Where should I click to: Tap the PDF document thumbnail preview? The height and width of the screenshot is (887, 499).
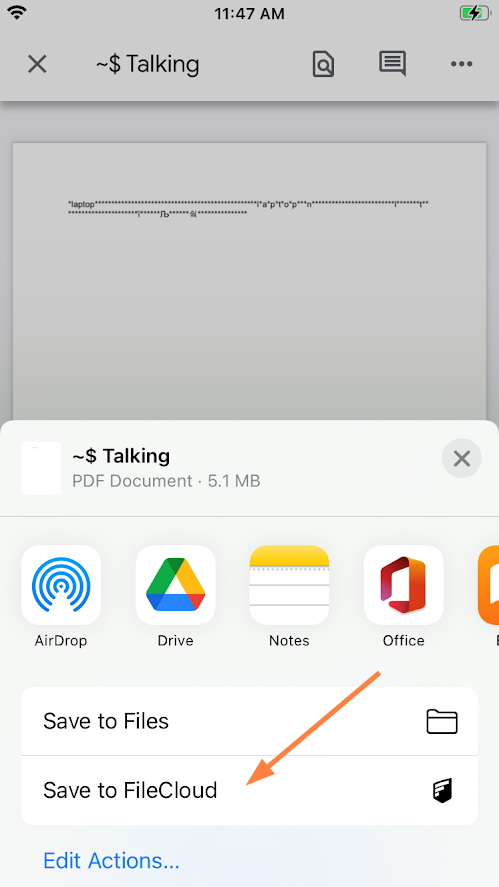[x=41, y=468]
